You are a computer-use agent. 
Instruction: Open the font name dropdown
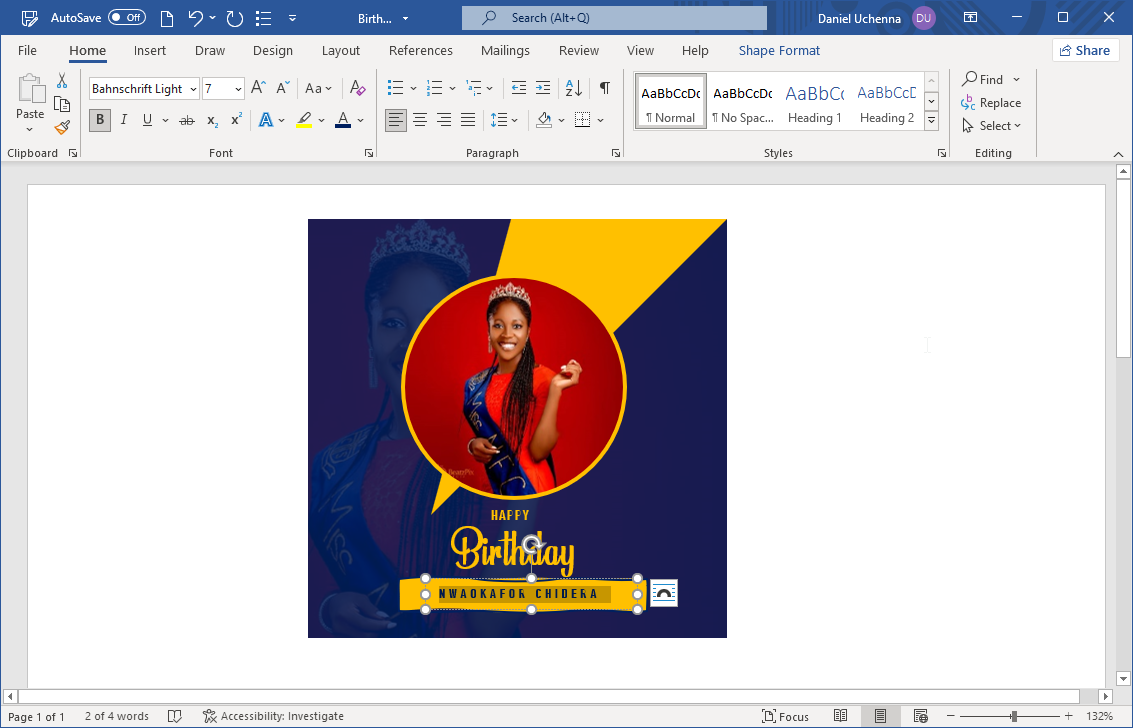tap(191, 89)
